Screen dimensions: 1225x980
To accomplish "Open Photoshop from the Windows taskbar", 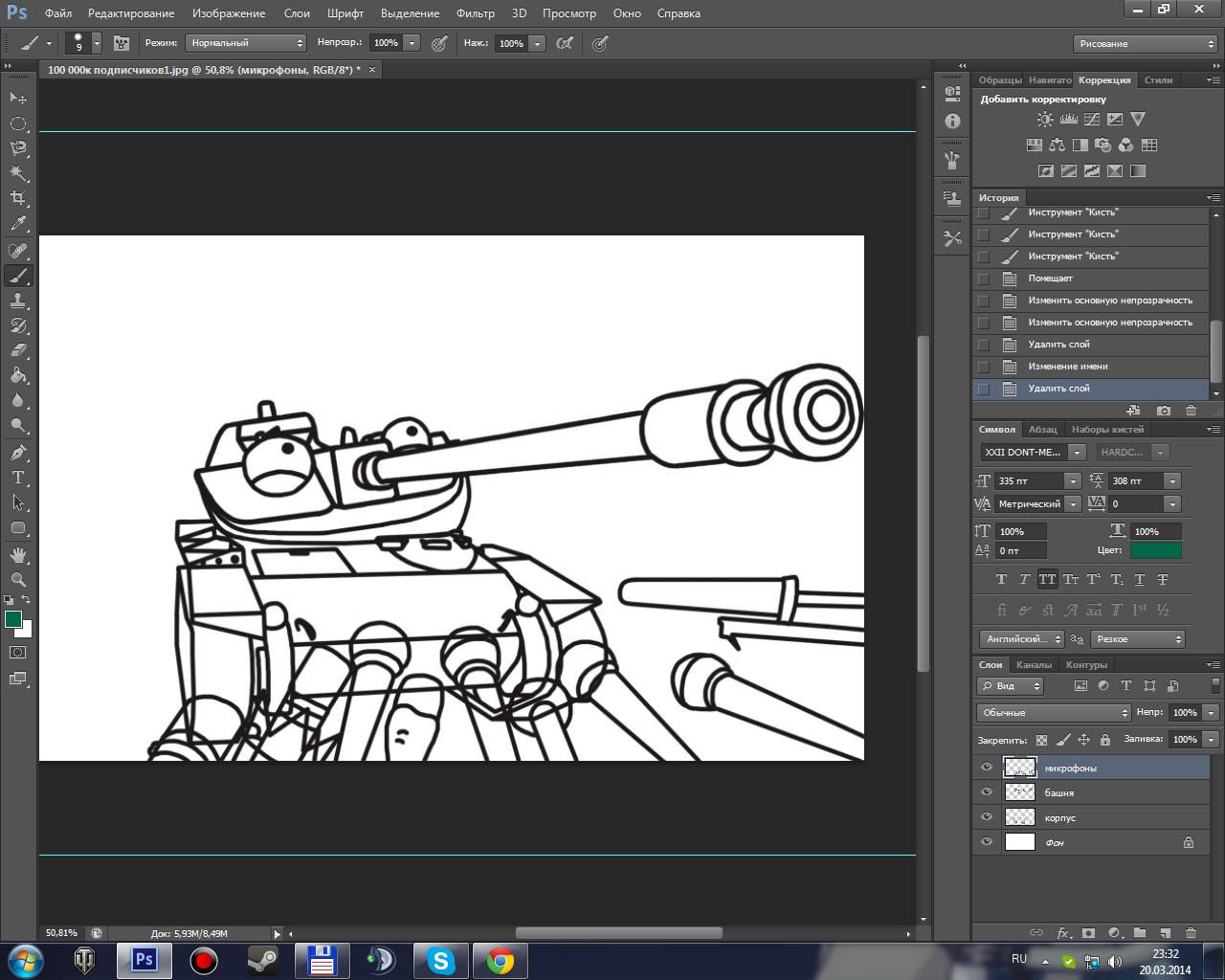I will tap(145, 960).
